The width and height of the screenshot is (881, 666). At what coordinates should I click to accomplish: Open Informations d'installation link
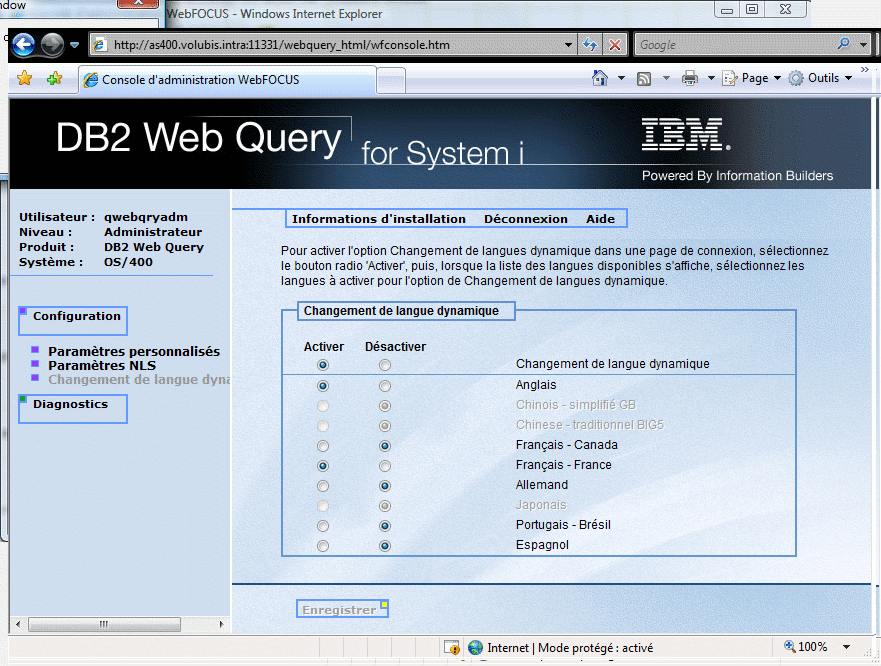click(379, 219)
